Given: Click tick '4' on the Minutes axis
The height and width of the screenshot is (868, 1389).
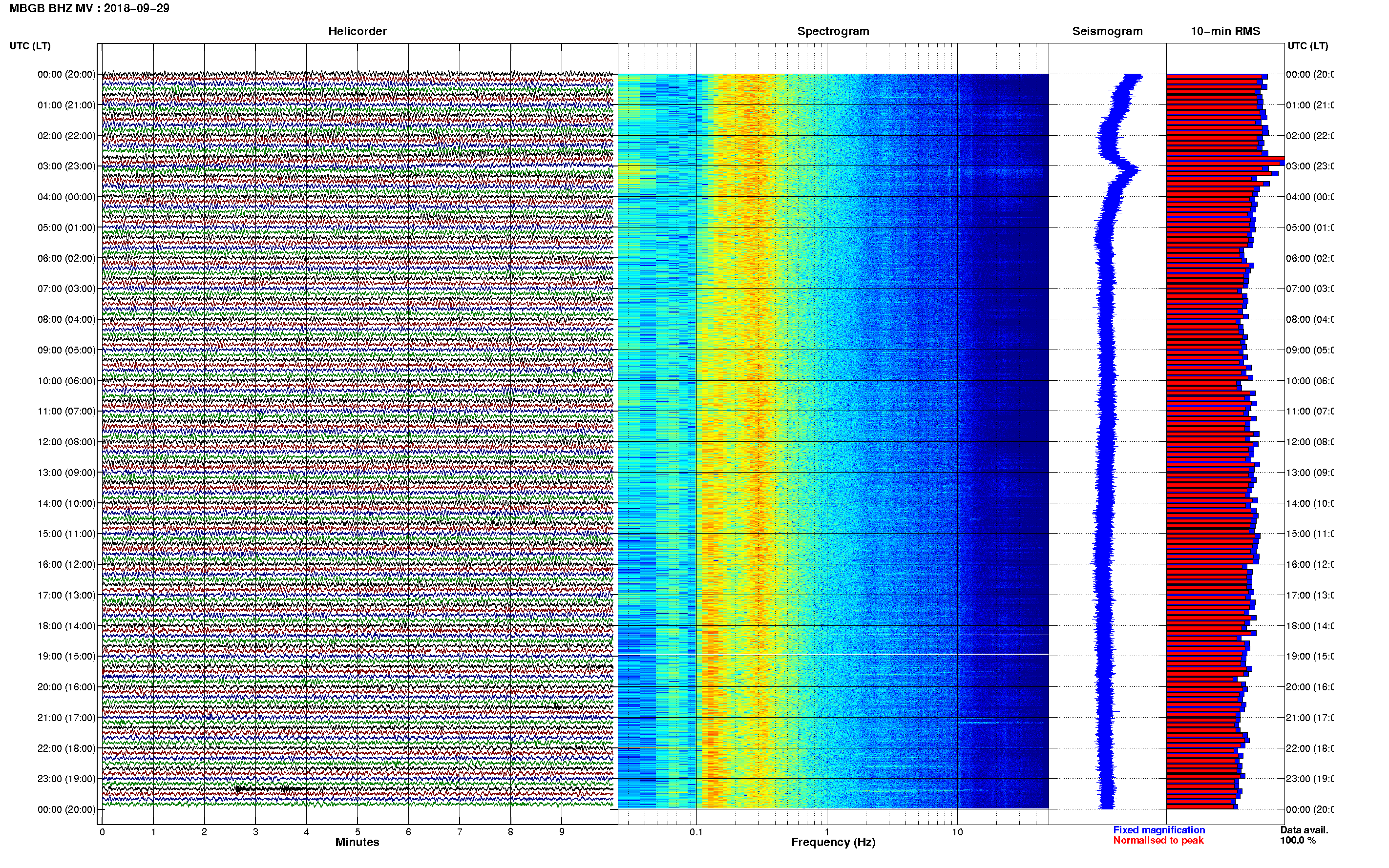Looking at the screenshot, I should (x=307, y=832).
